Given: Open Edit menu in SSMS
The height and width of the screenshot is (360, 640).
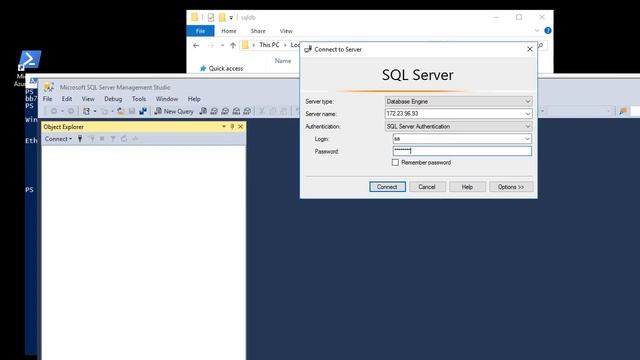Looking at the screenshot, I should (67, 99).
